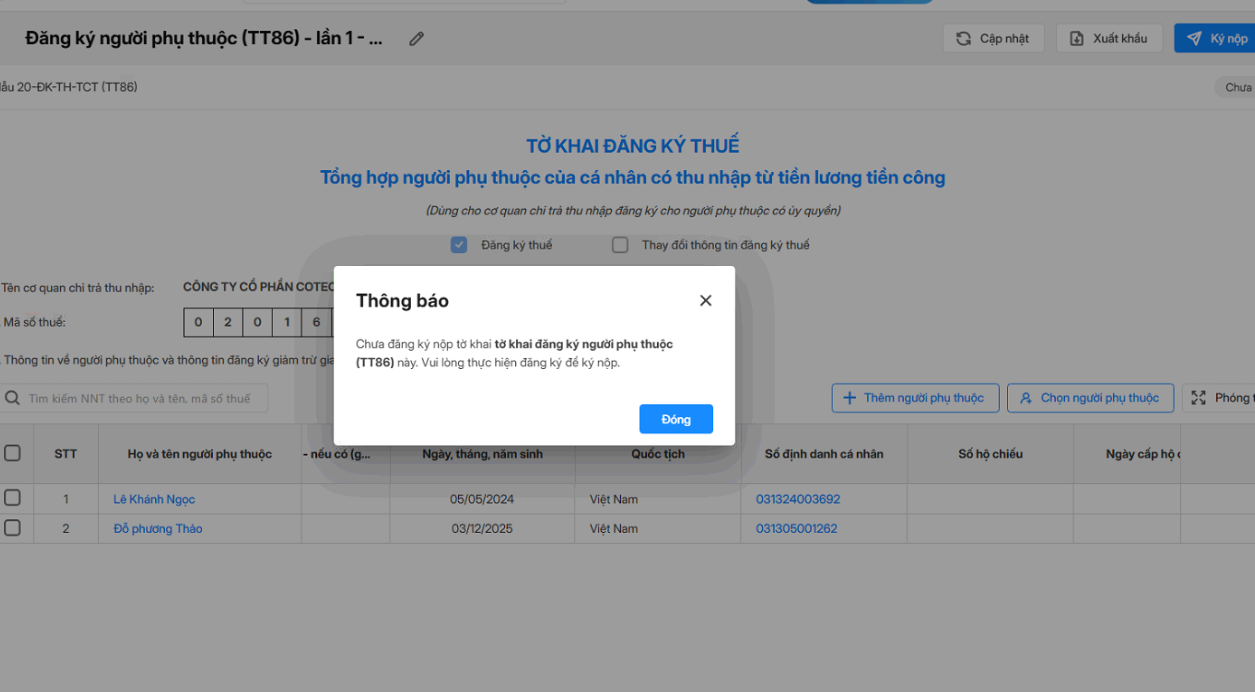Click the ID number 031324003692
The width and height of the screenshot is (1255, 692).
pos(798,499)
